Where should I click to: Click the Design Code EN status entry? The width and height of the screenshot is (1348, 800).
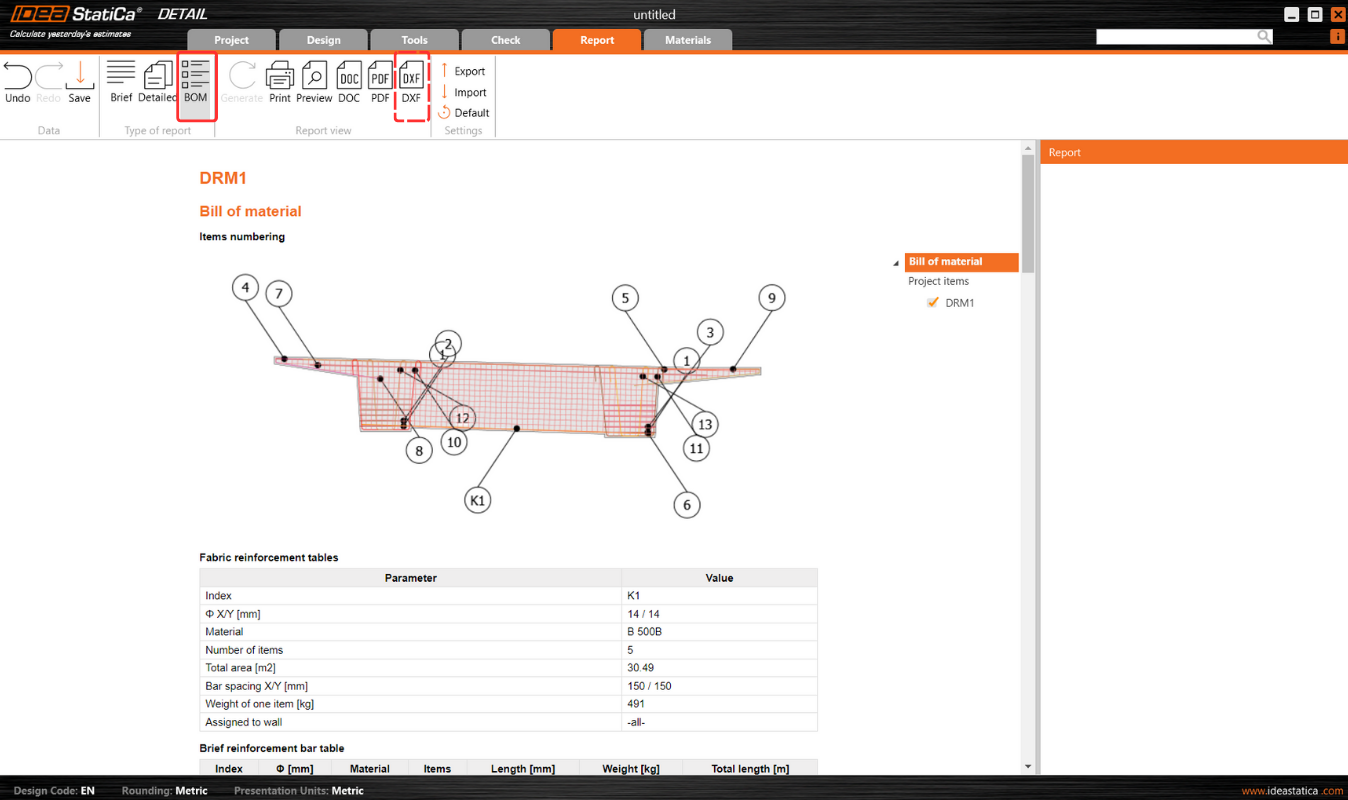pos(54,790)
